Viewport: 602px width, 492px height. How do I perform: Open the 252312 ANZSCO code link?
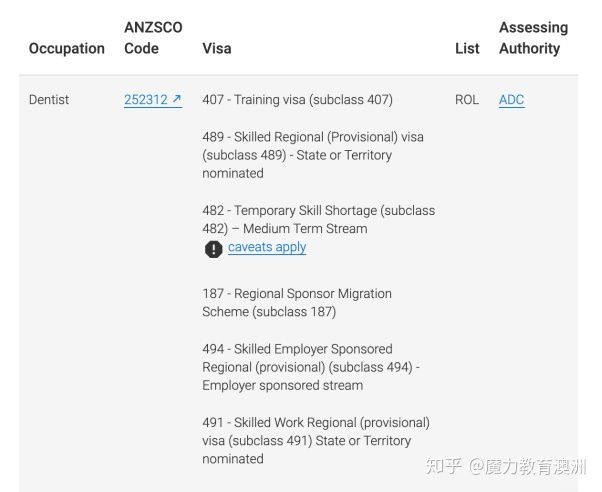click(x=153, y=100)
